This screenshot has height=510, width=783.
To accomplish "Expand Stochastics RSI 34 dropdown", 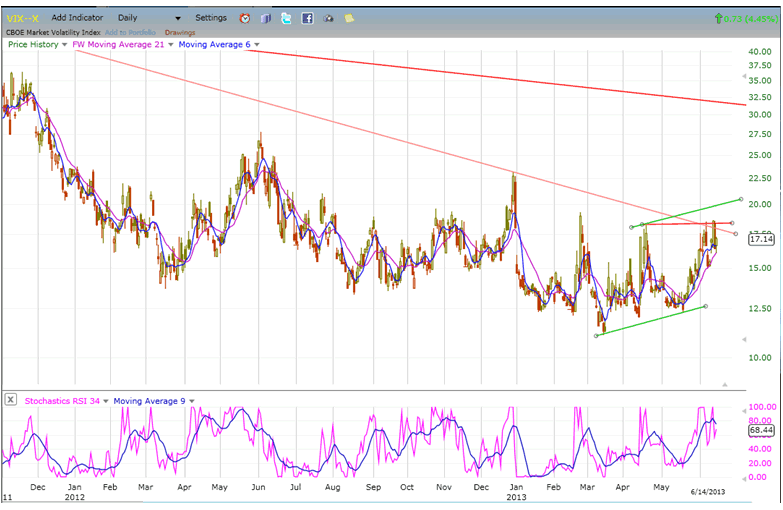I will (x=106, y=401).
